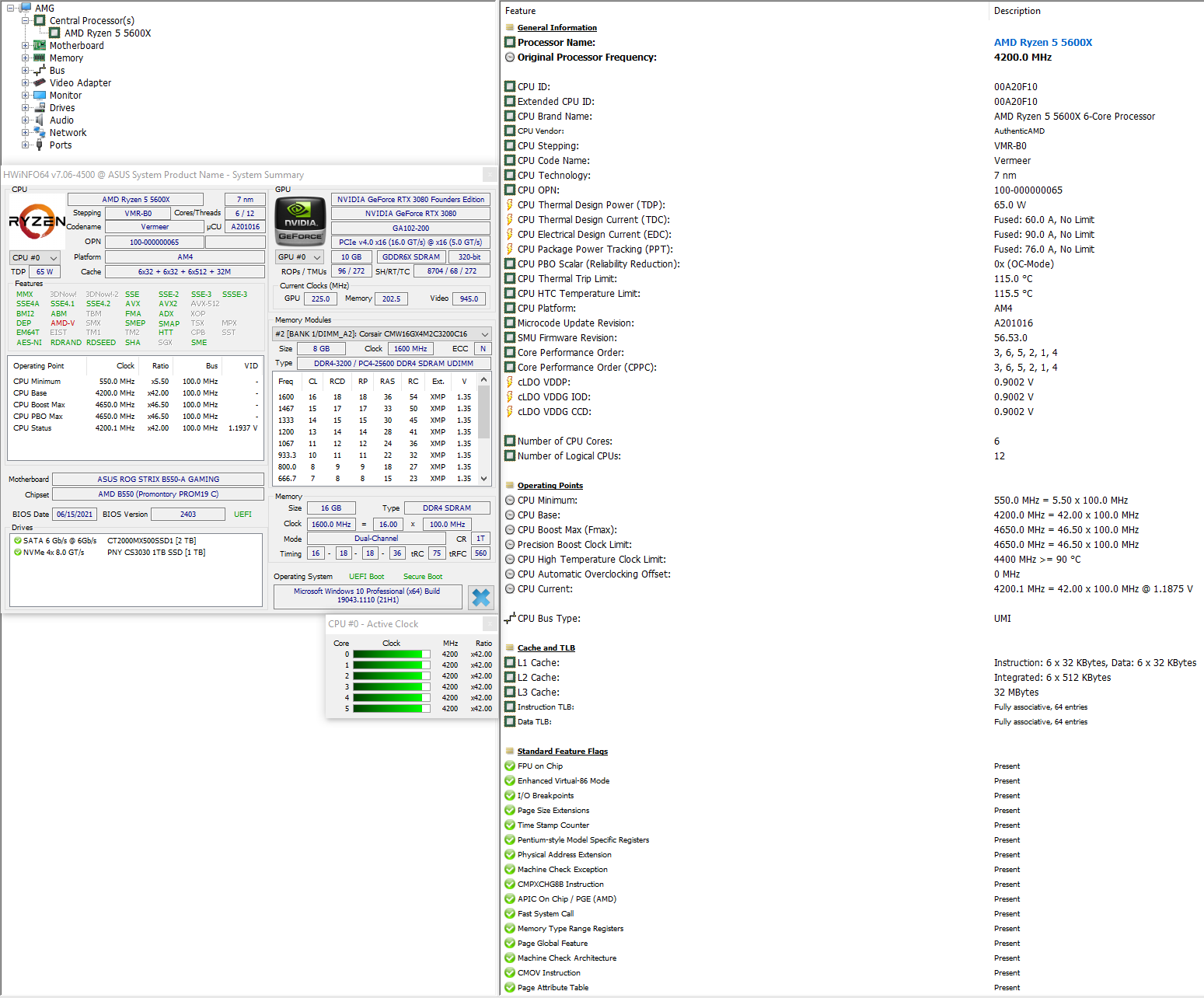Expand the Bus tree node
The width and height of the screenshot is (1204, 998).
click(26, 71)
